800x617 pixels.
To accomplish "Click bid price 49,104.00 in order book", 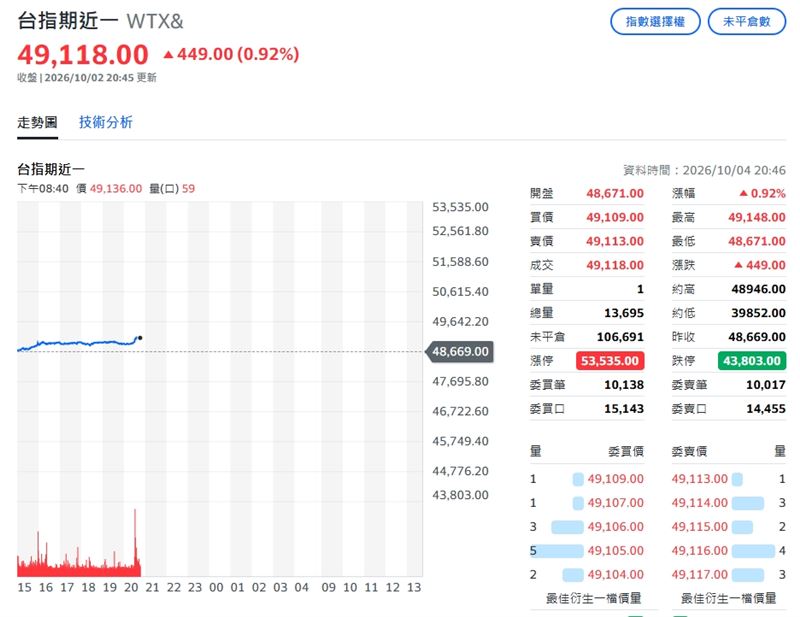I will tap(615, 575).
